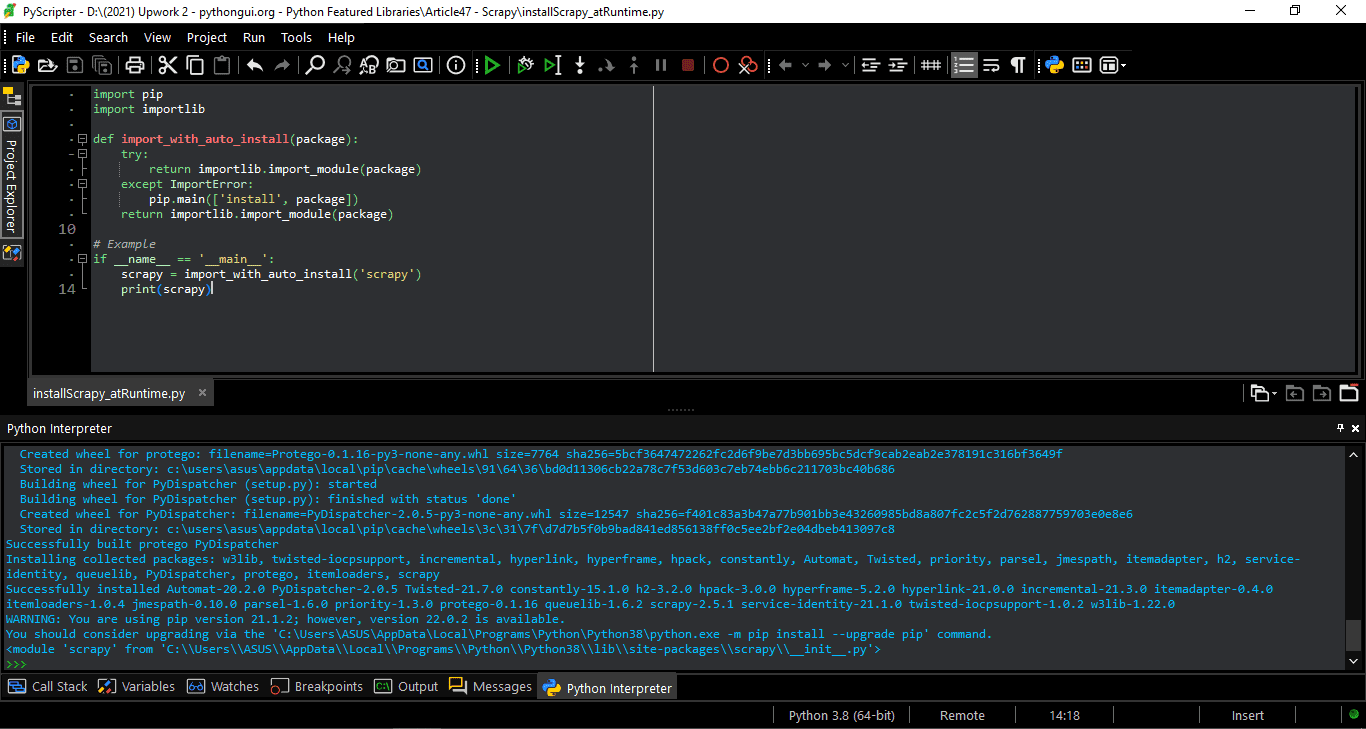The width and height of the screenshot is (1366, 729).
Task: Open the Project Explorer side tab
Action: pyautogui.click(x=12, y=176)
